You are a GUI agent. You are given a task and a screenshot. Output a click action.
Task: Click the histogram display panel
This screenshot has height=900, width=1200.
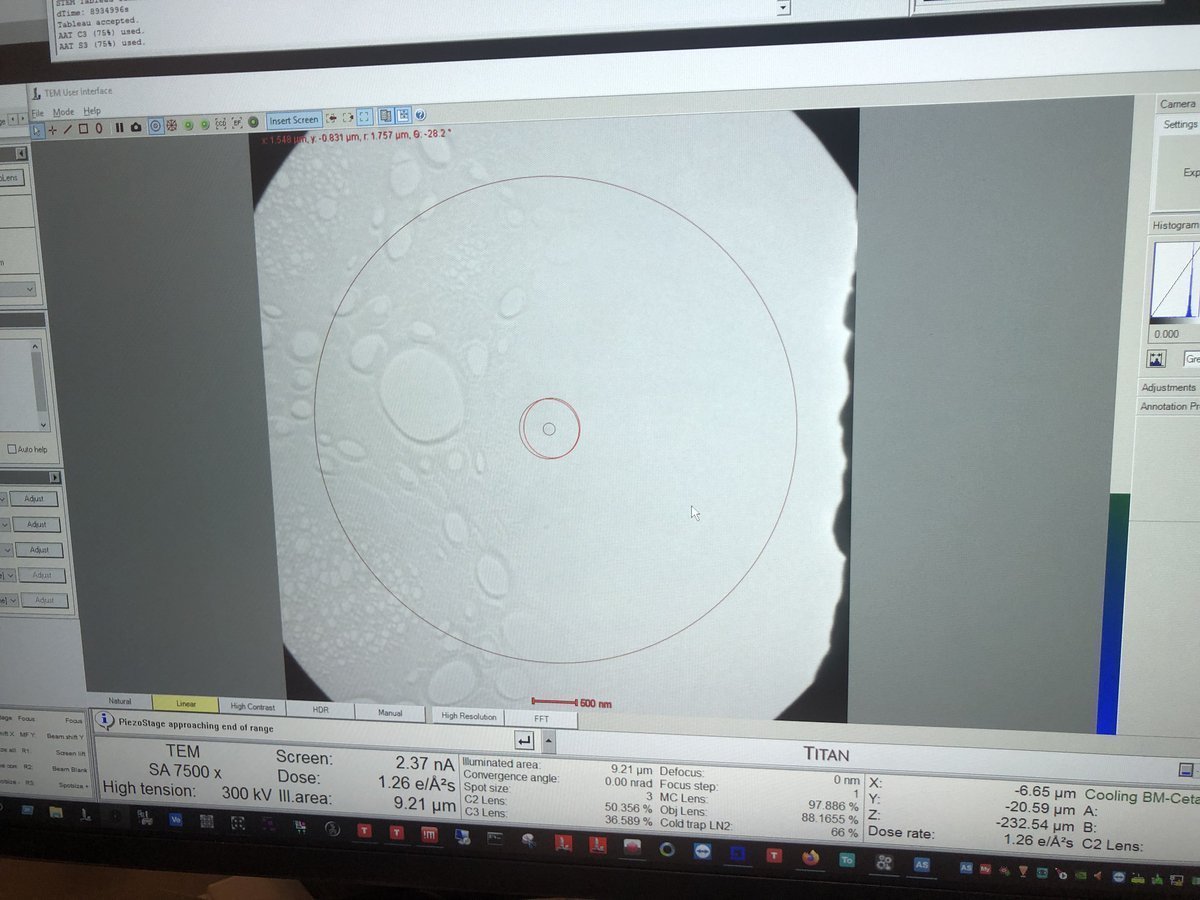(x=1180, y=280)
